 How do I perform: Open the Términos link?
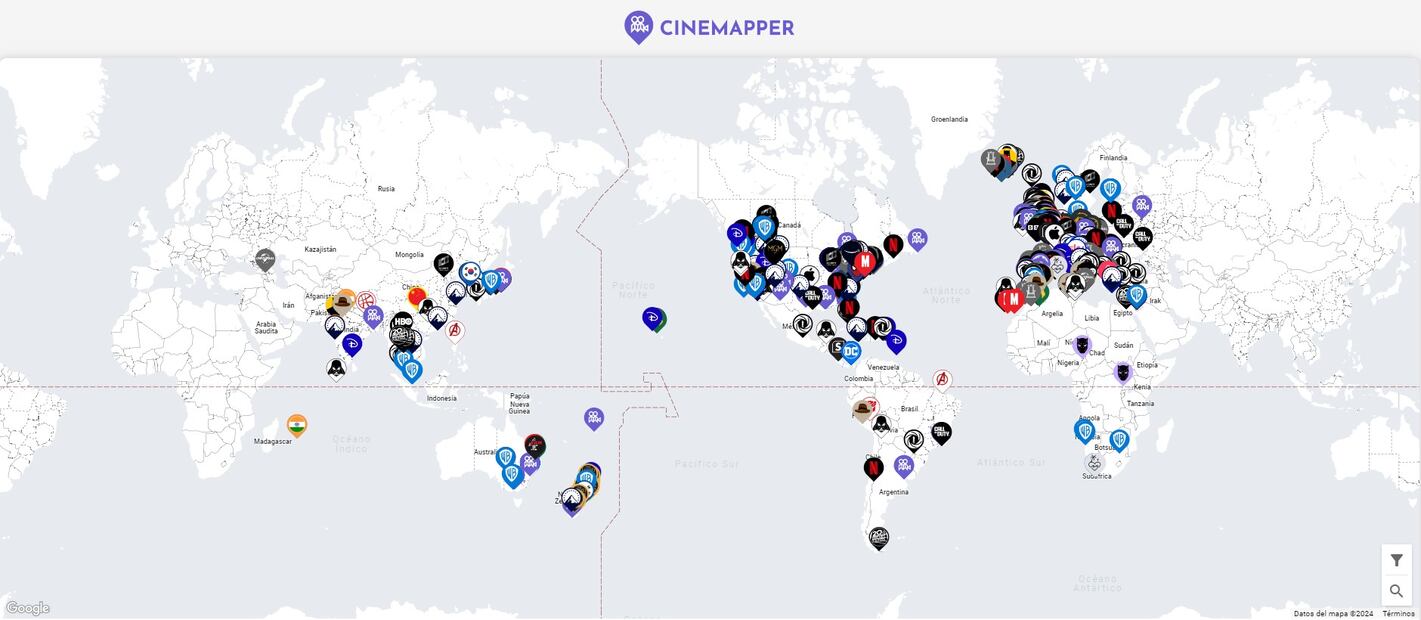tap(1398, 614)
